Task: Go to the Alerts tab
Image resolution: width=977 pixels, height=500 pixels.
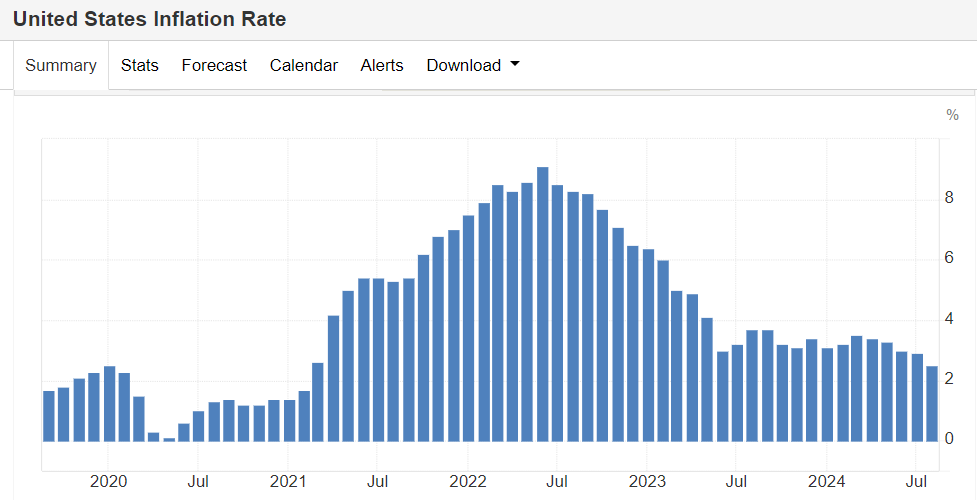Action: (x=382, y=65)
